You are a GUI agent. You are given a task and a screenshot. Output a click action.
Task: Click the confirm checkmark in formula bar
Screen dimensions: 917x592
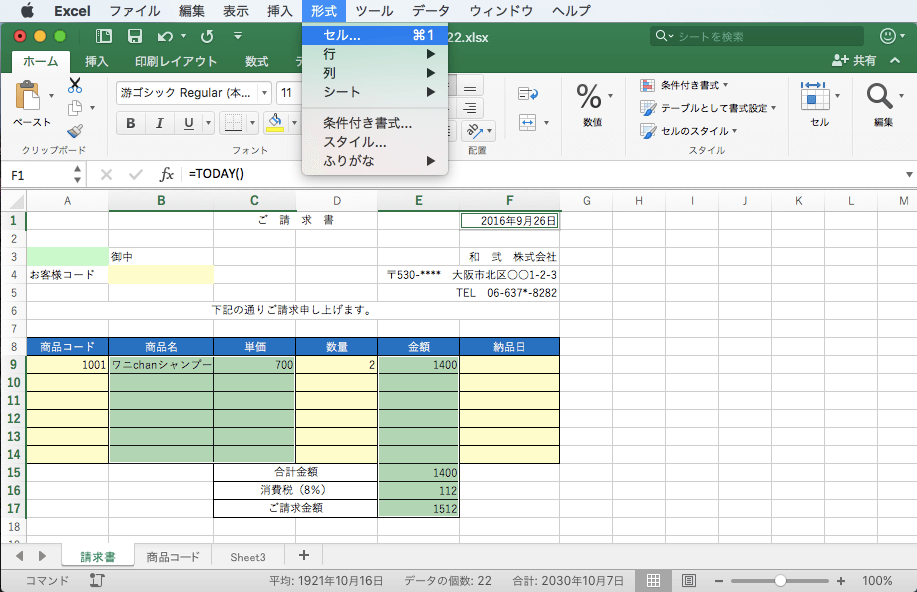(136, 174)
